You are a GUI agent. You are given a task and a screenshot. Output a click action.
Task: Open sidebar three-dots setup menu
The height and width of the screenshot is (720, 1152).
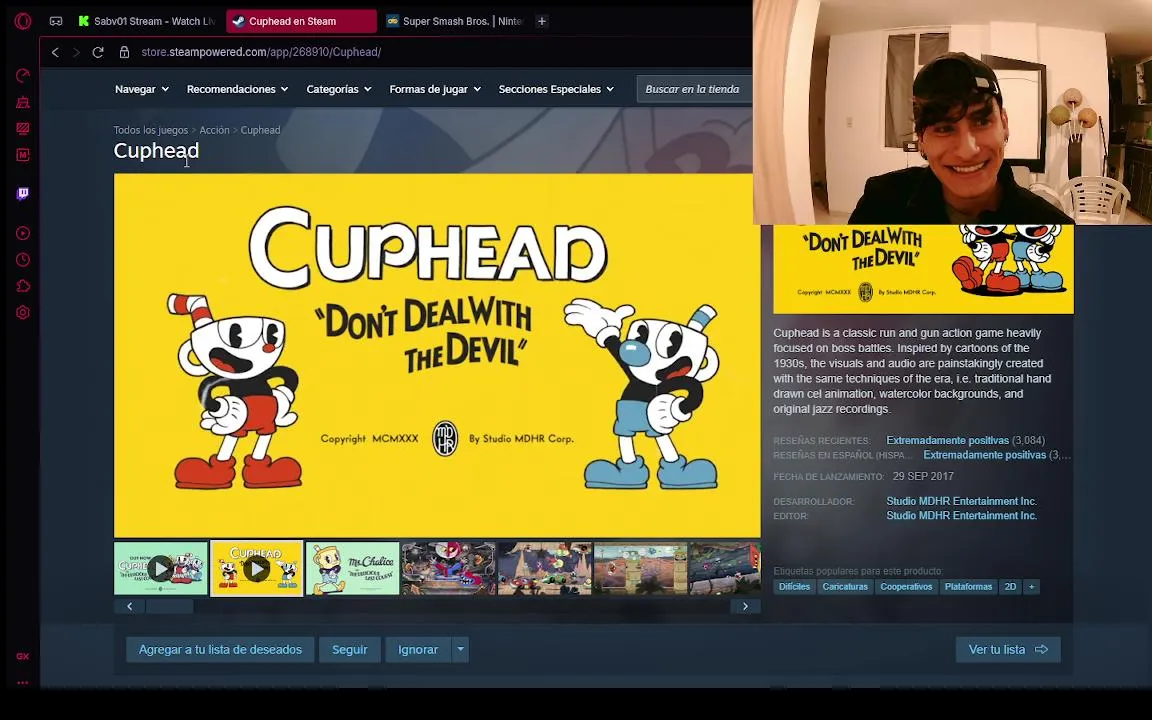point(23,683)
